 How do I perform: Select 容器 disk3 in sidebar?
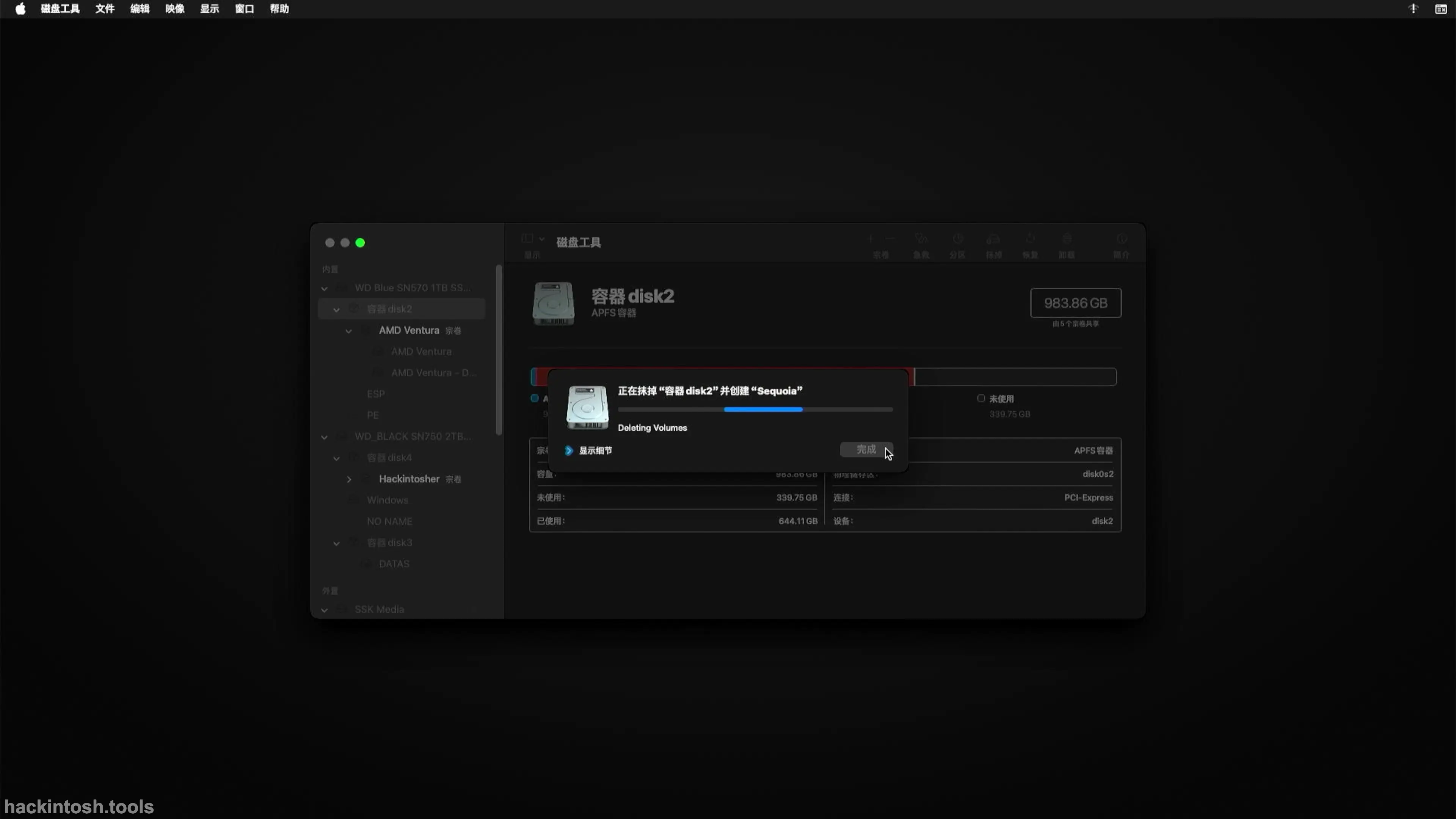point(401,542)
